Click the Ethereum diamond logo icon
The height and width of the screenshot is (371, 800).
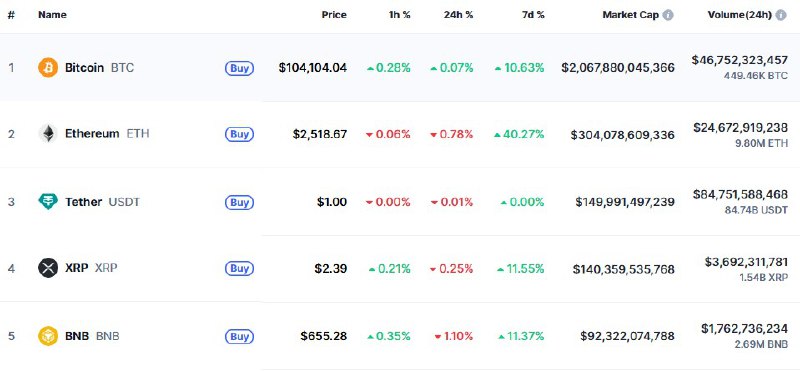[x=48, y=134]
